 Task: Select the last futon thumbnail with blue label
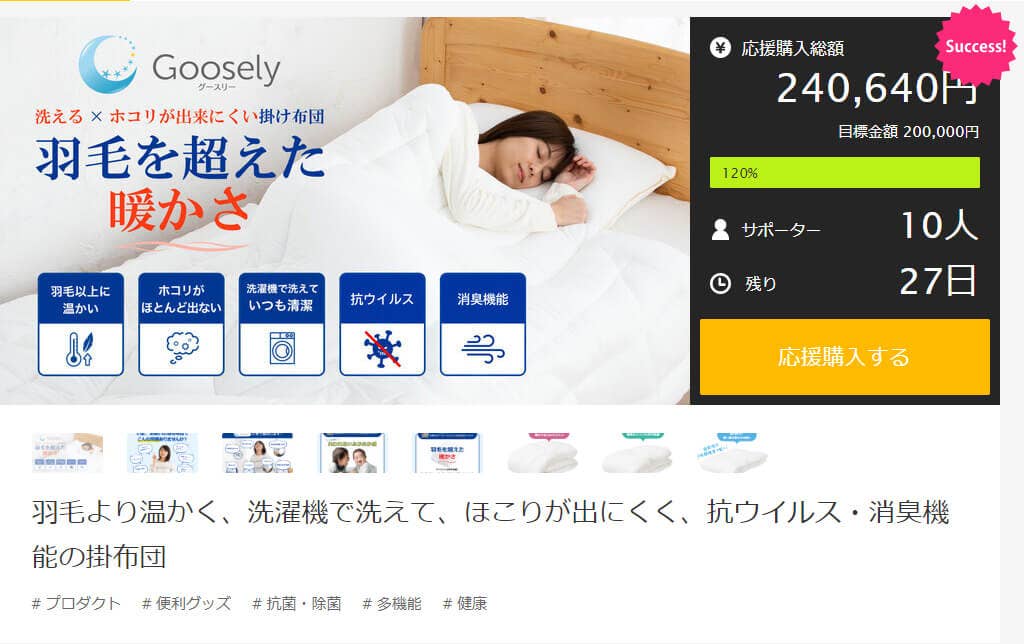pos(732,453)
